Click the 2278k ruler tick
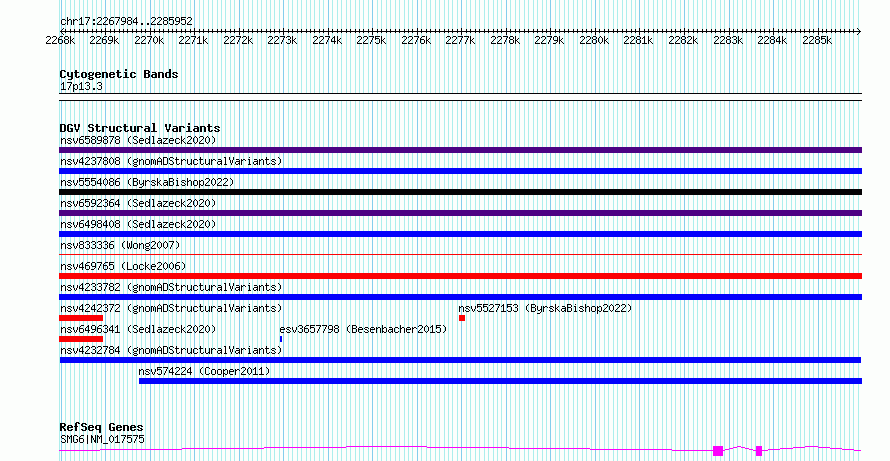The image size is (890, 461). tap(505, 41)
